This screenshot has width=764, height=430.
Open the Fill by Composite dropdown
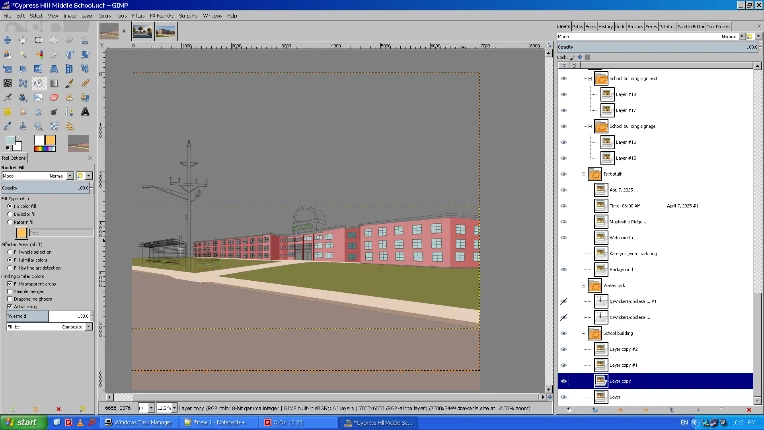click(49, 327)
